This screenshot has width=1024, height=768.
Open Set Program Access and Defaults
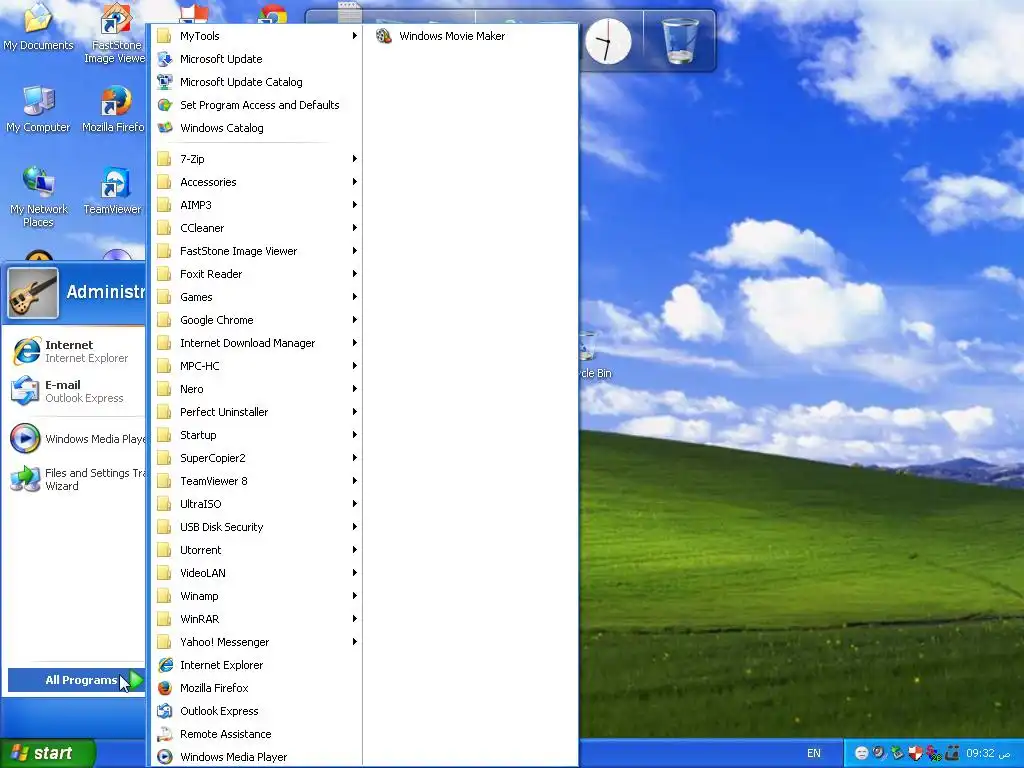[x=255, y=105]
